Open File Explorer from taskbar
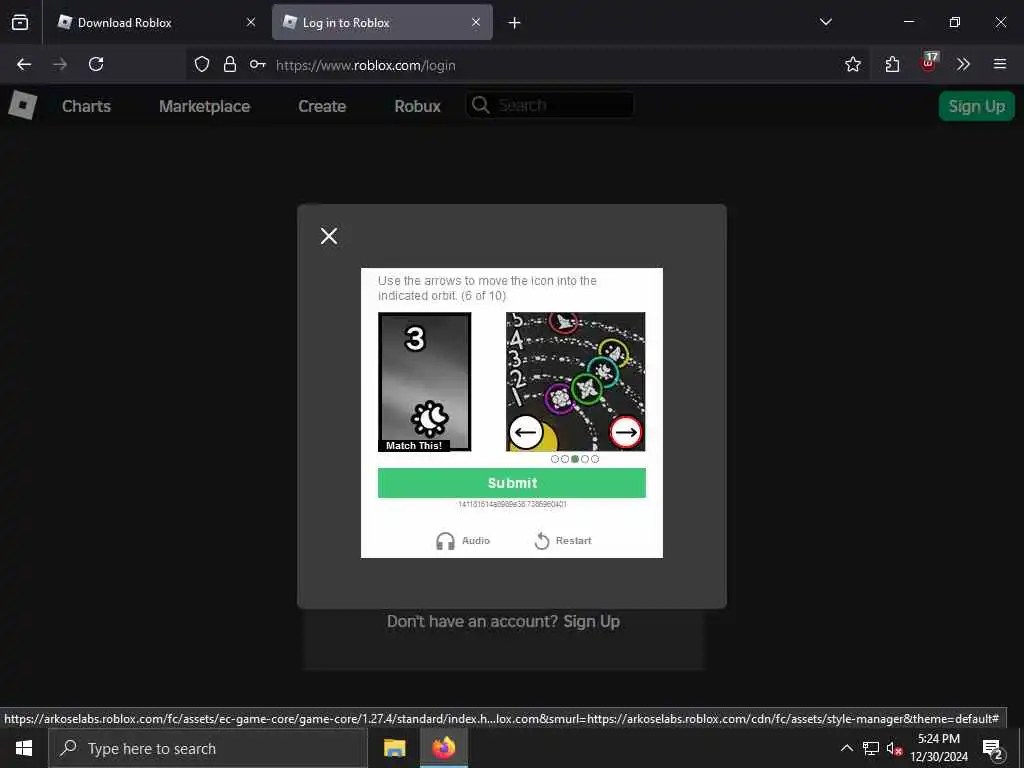1024x768 pixels. pyautogui.click(x=394, y=748)
